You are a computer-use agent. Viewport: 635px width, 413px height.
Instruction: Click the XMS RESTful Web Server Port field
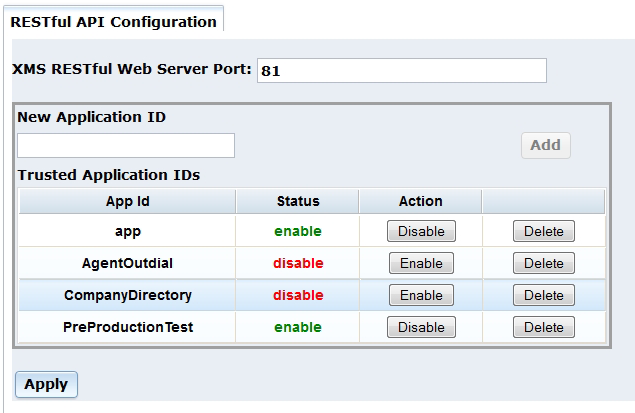pyautogui.click(x=401, y=70)
